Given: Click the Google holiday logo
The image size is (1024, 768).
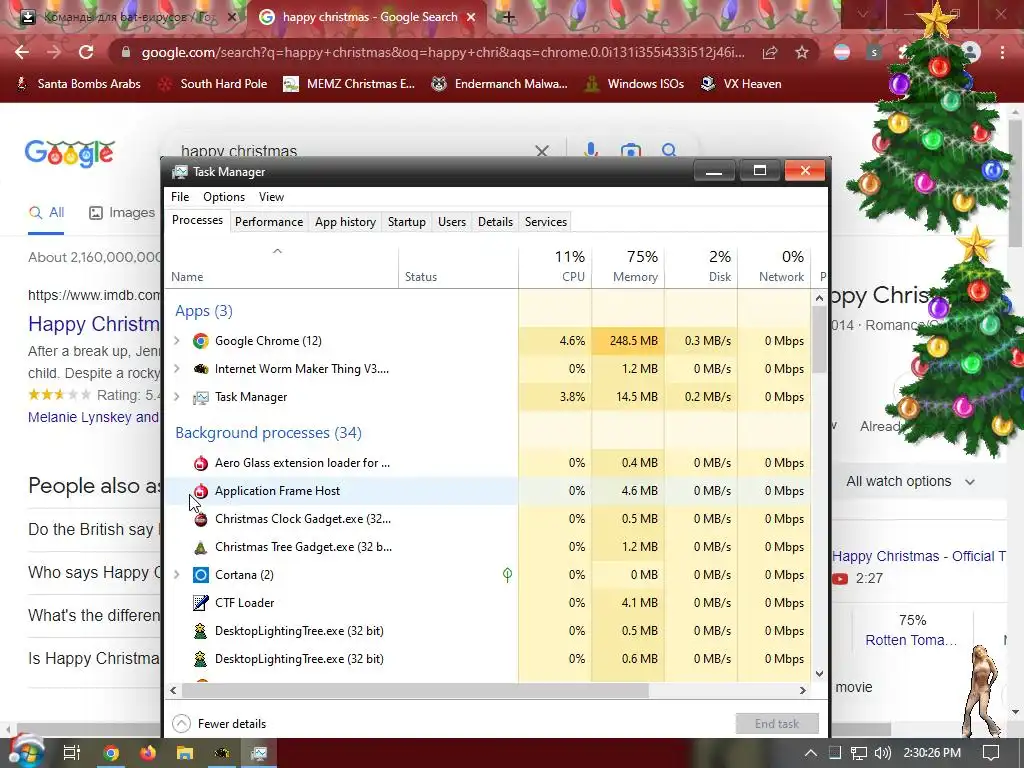Looking at the screenshot, I should tap(70, 153).
